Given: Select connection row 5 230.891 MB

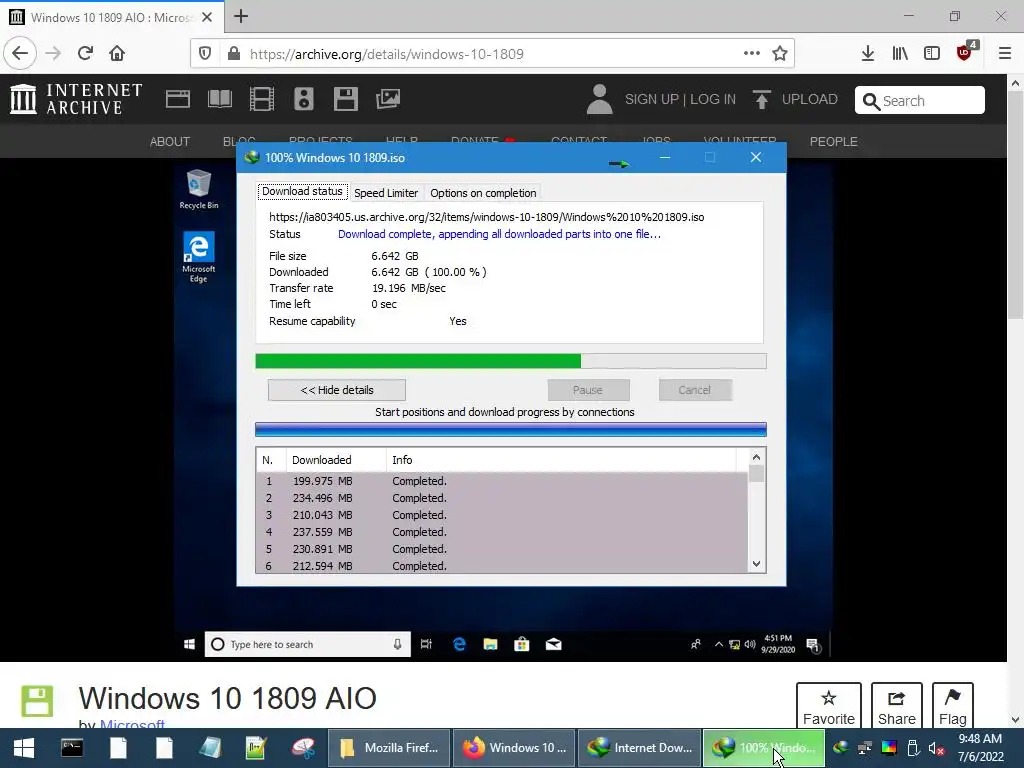Looking at the screenshot, I should (502, 549).
